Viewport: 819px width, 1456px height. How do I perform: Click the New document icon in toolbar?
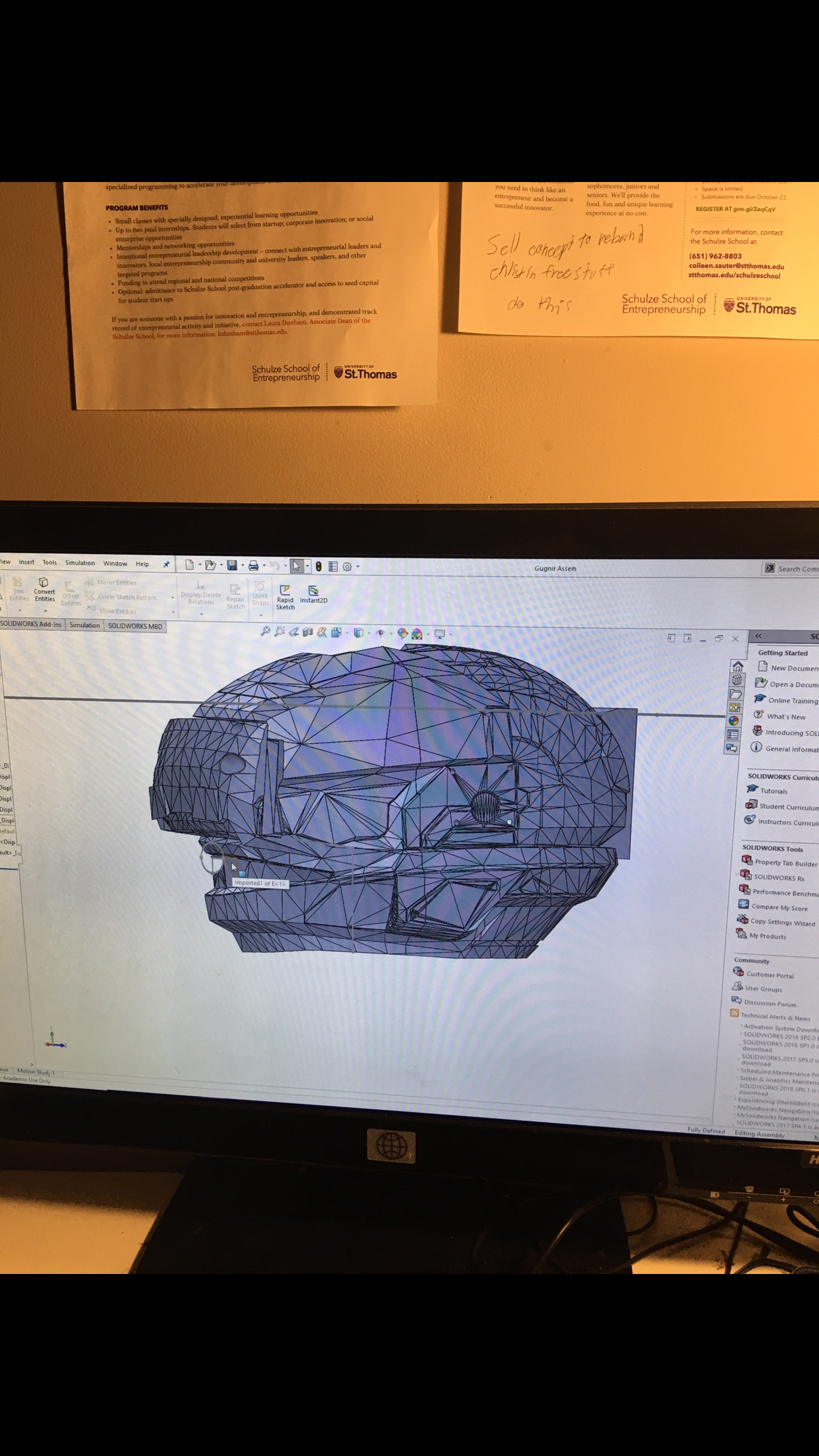[190, 564]
